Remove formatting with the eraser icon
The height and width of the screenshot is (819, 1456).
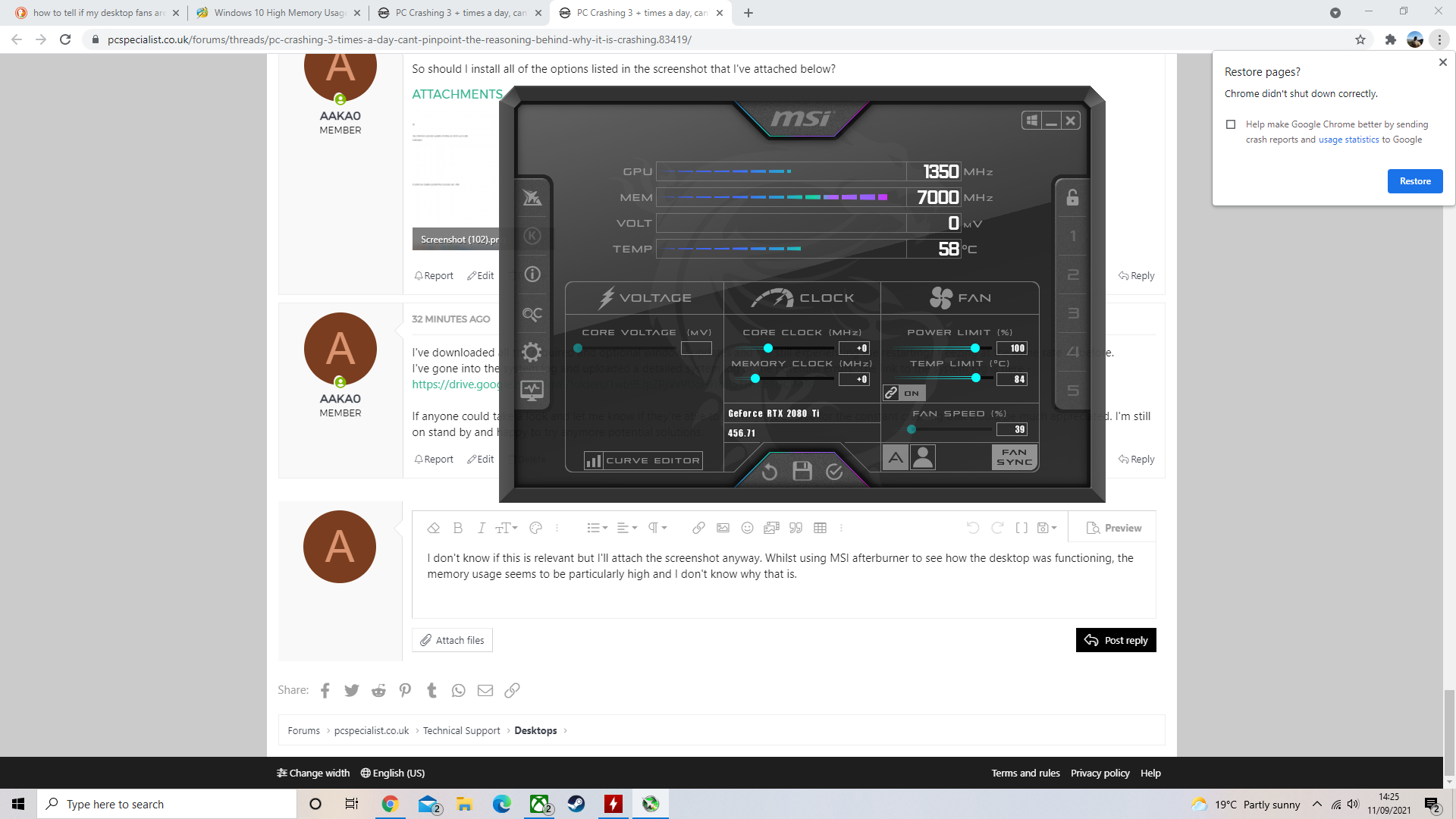pyautogui.click(x=434, y=528)
